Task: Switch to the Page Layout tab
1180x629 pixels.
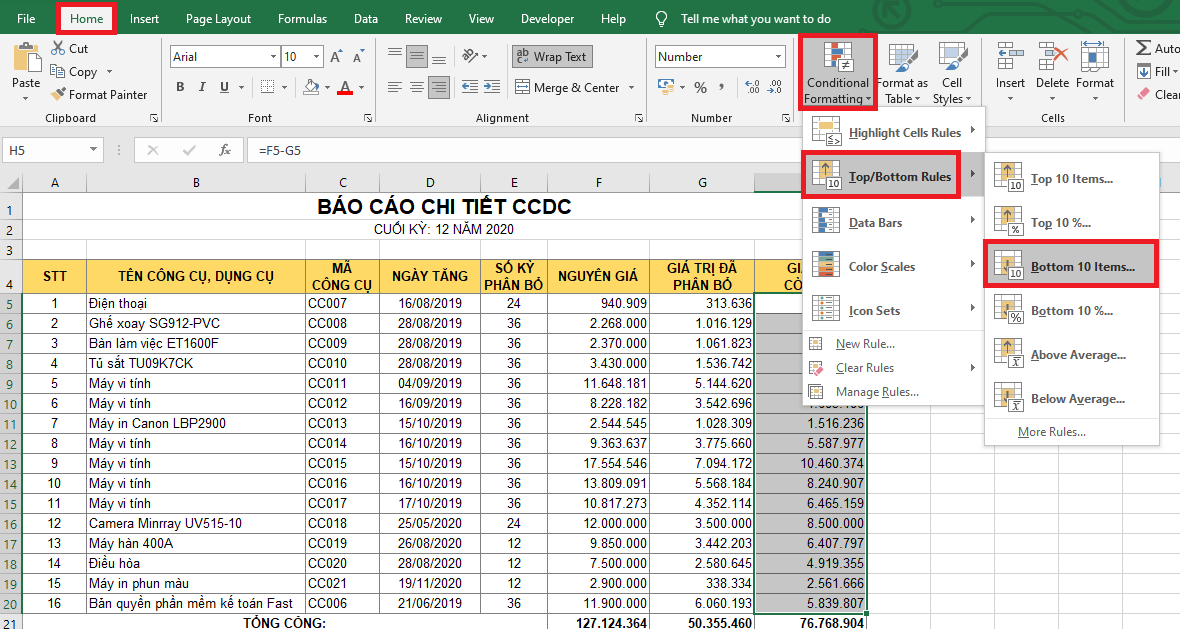Action: point(218,18)
